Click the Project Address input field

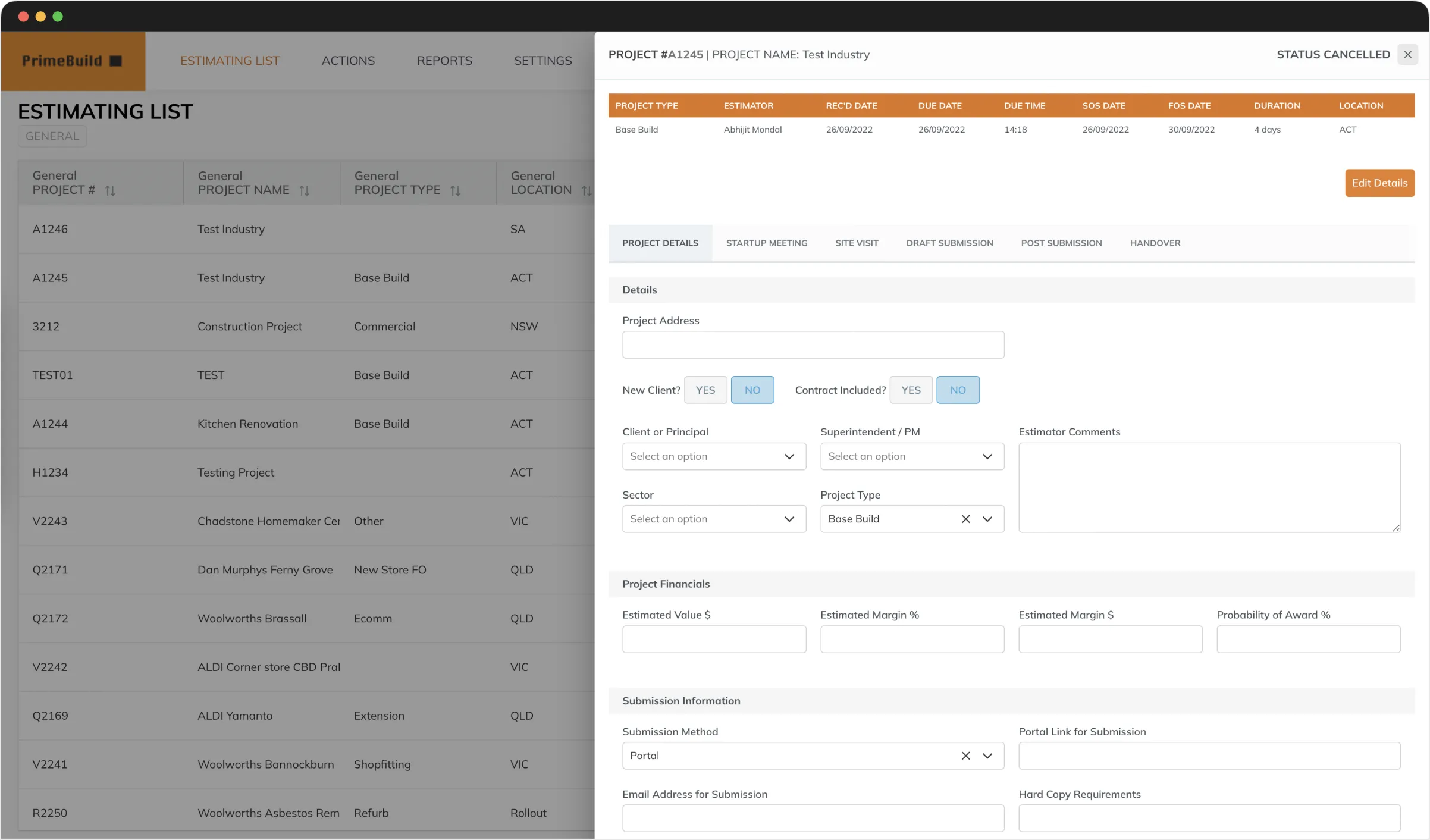(x=813, y=345)
